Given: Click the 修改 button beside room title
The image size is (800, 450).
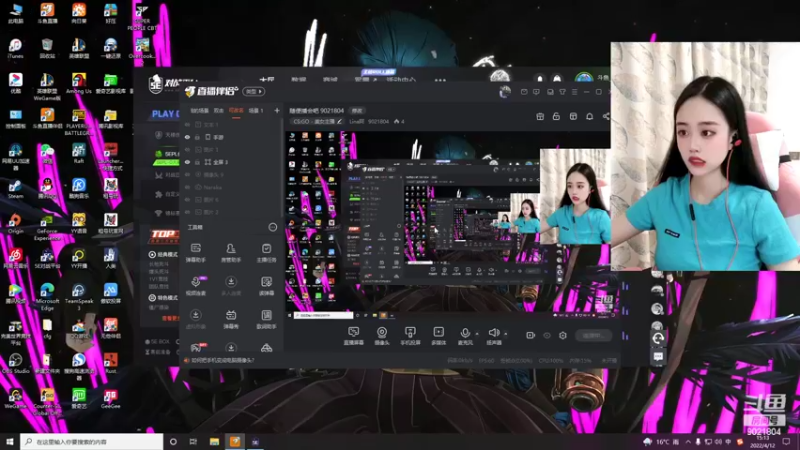Looking at the screenshot, I should [357, 111].
